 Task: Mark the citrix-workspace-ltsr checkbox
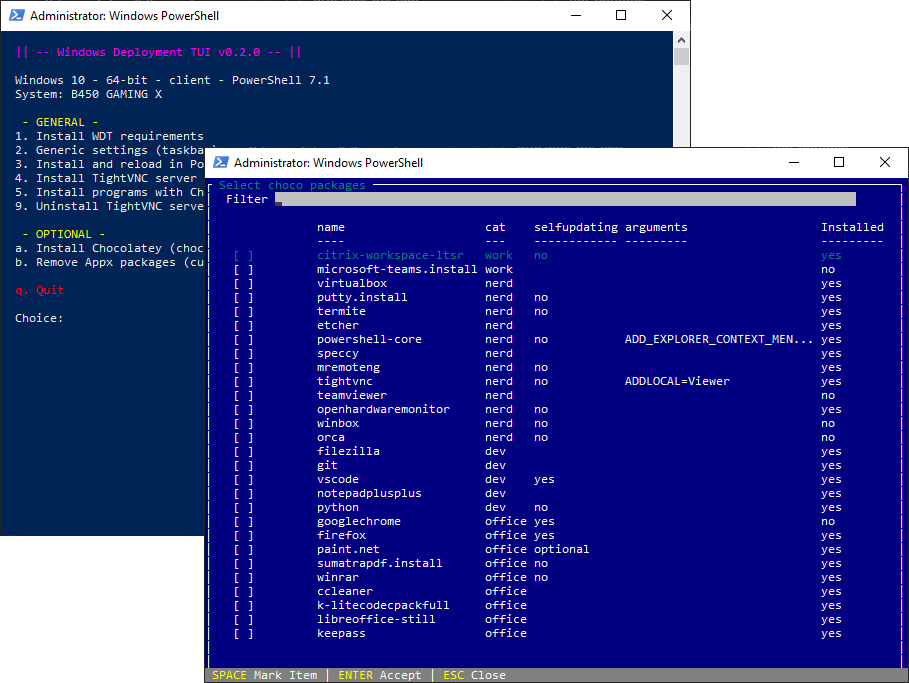click(243, 256)
